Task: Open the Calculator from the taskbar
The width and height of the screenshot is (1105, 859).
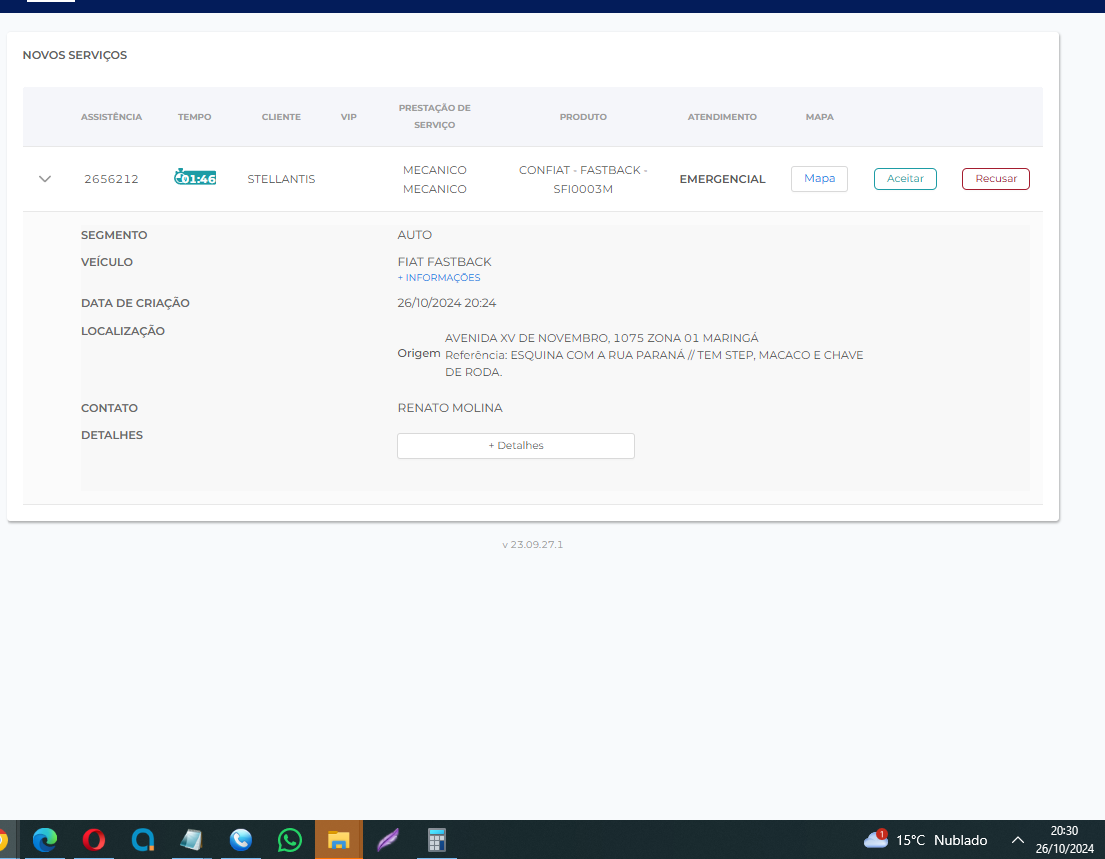Action: 436,840
